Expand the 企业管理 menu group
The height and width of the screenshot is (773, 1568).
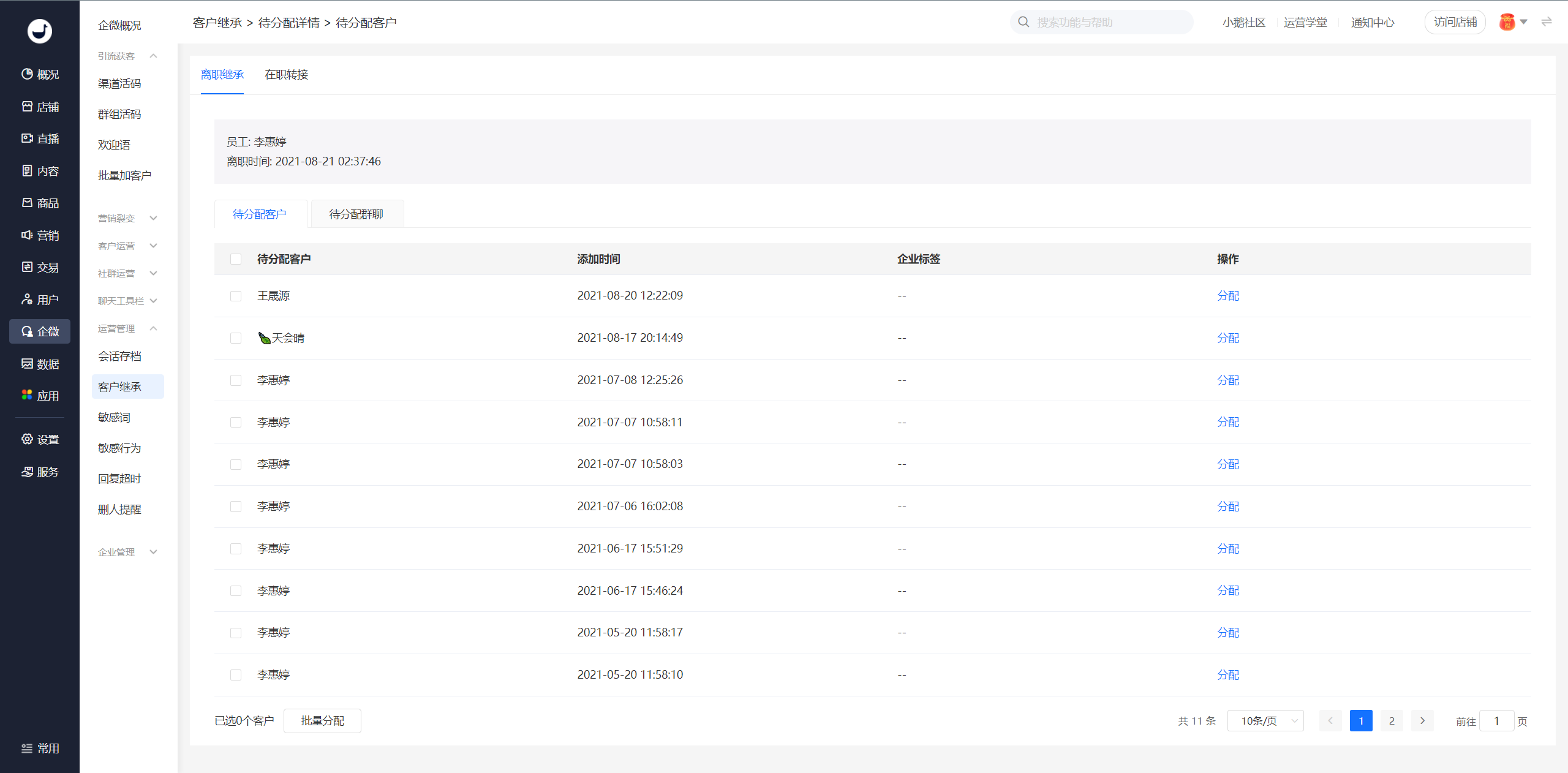click(x=127, y=552)
